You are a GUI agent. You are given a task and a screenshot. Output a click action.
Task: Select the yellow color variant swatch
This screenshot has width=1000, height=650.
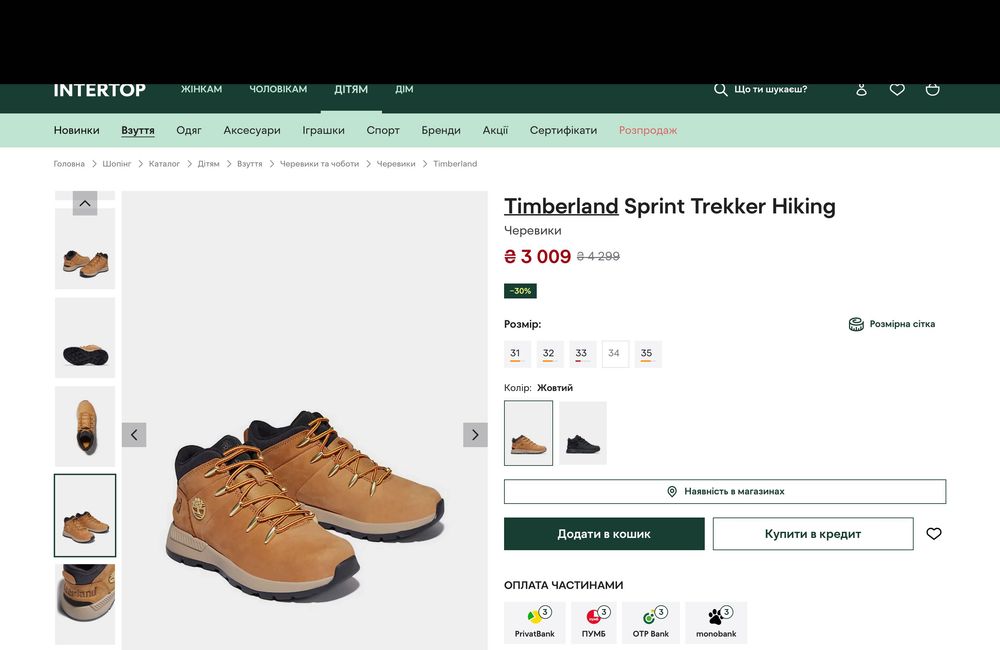click(x=529, y=433)
